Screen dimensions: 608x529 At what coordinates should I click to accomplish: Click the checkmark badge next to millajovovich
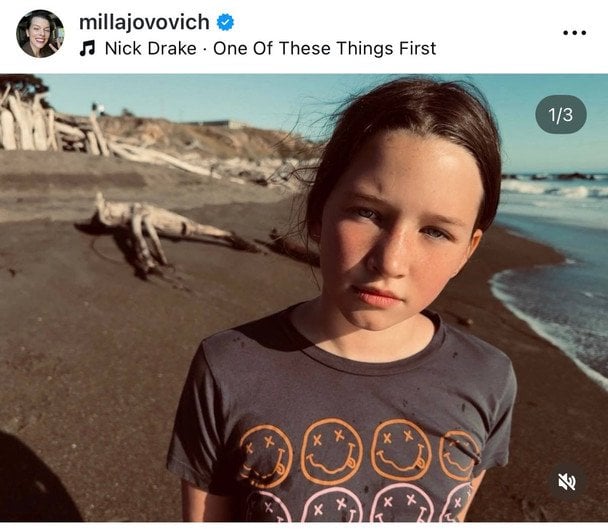227,22
